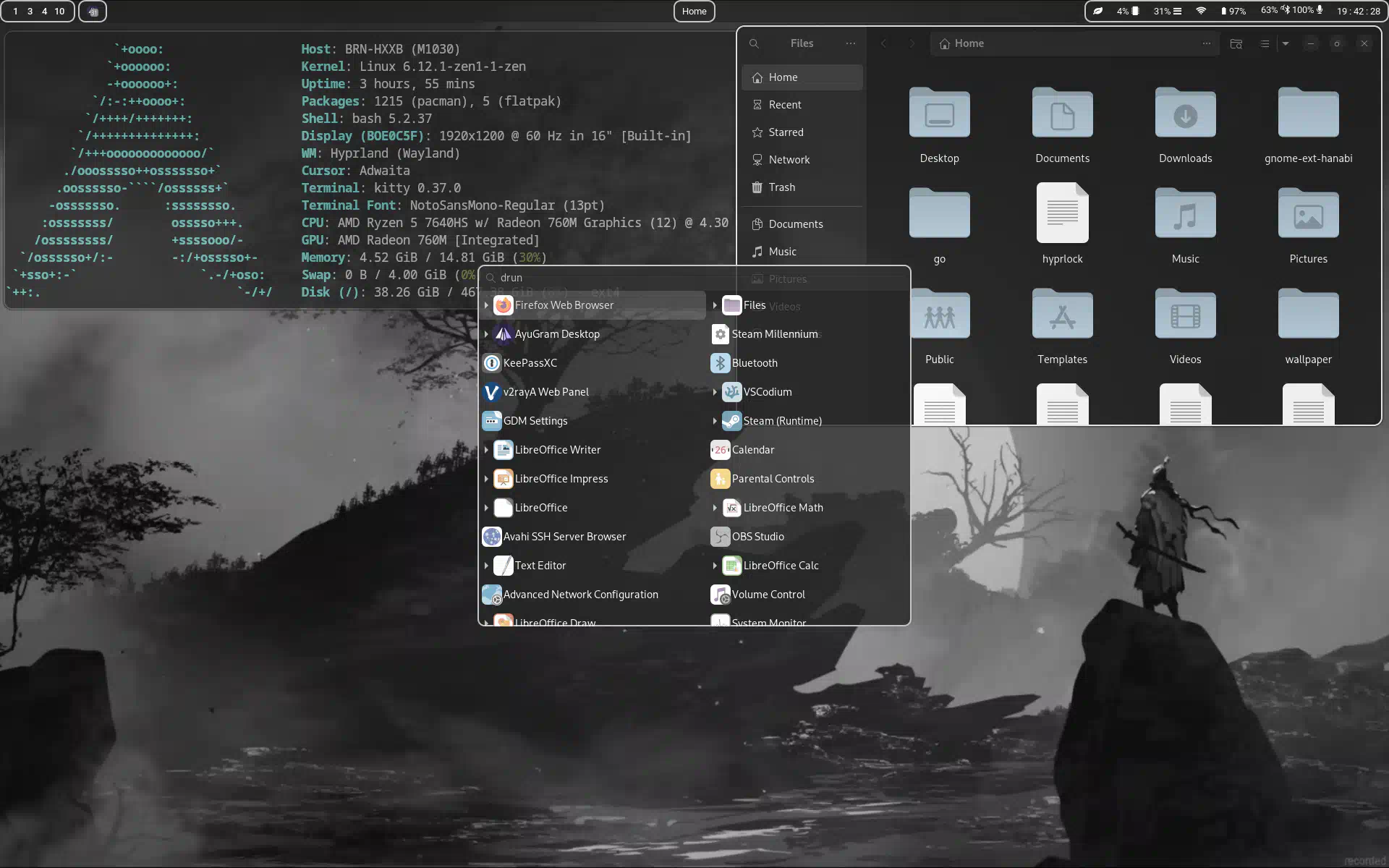Expand the VSCodium entry arrow
This screenshot has width=1389, height=868.
[715, 392]
